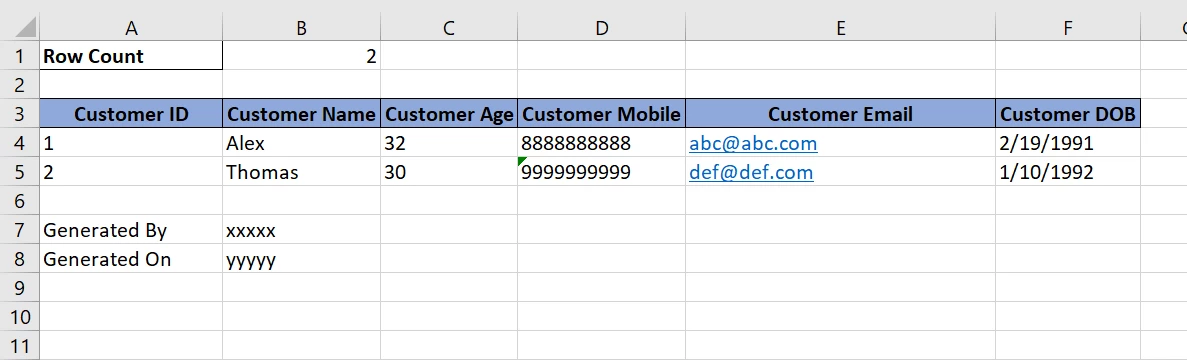
Task: Select mobile number 8888888888 cell
Action: [601, 142]
